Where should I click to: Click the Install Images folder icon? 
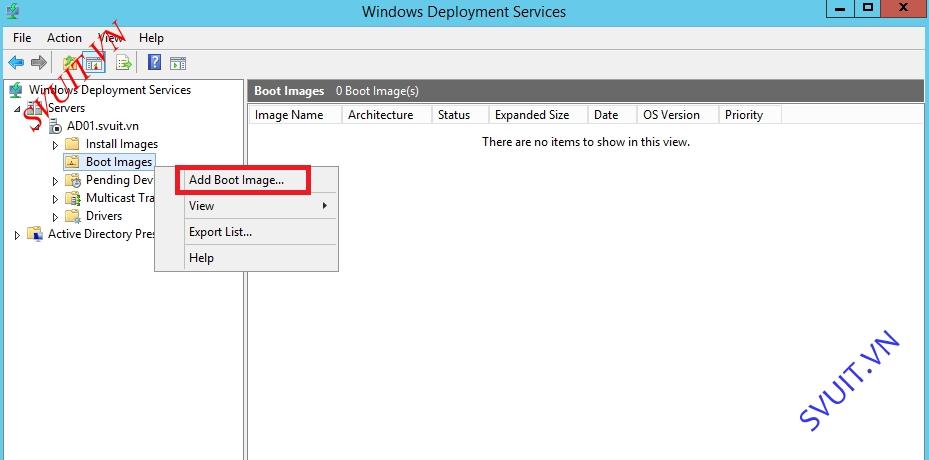point(72,144)
